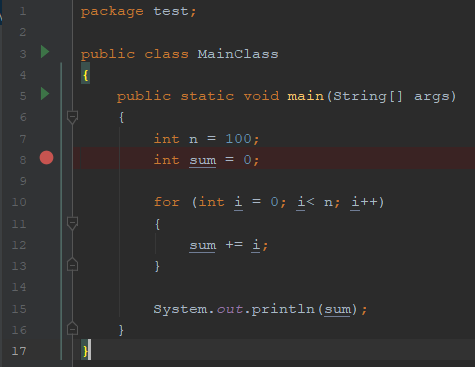The width and height of the screenshot is (475, 367).
Task: Click 'i++' in the for loop header
Action: pyautogui.click(x=365, y=202)
